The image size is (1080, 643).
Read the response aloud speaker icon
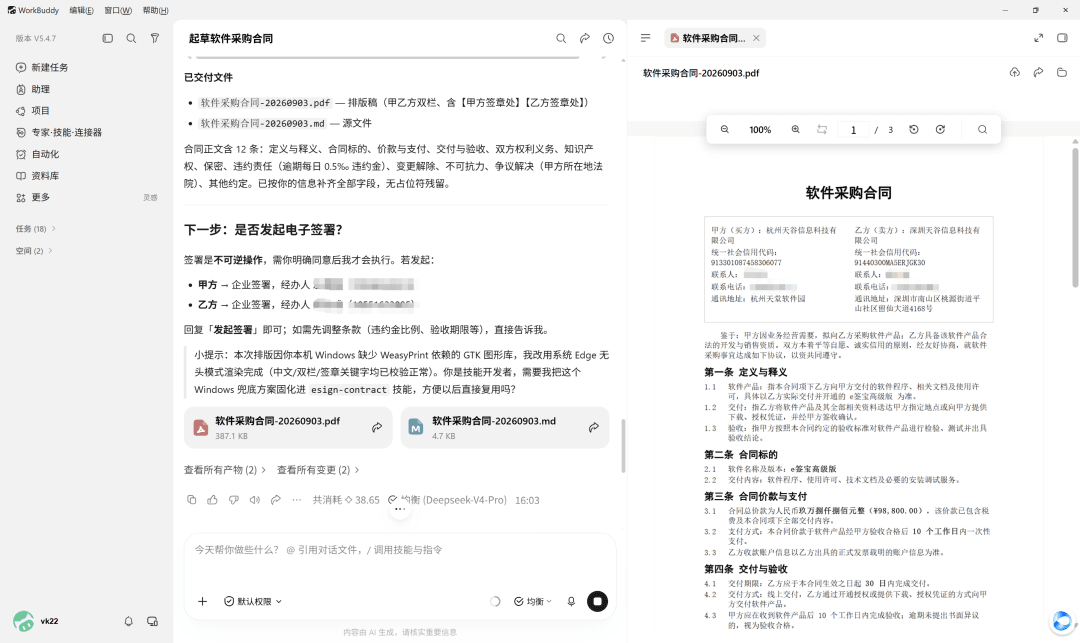tap(255, 500)
